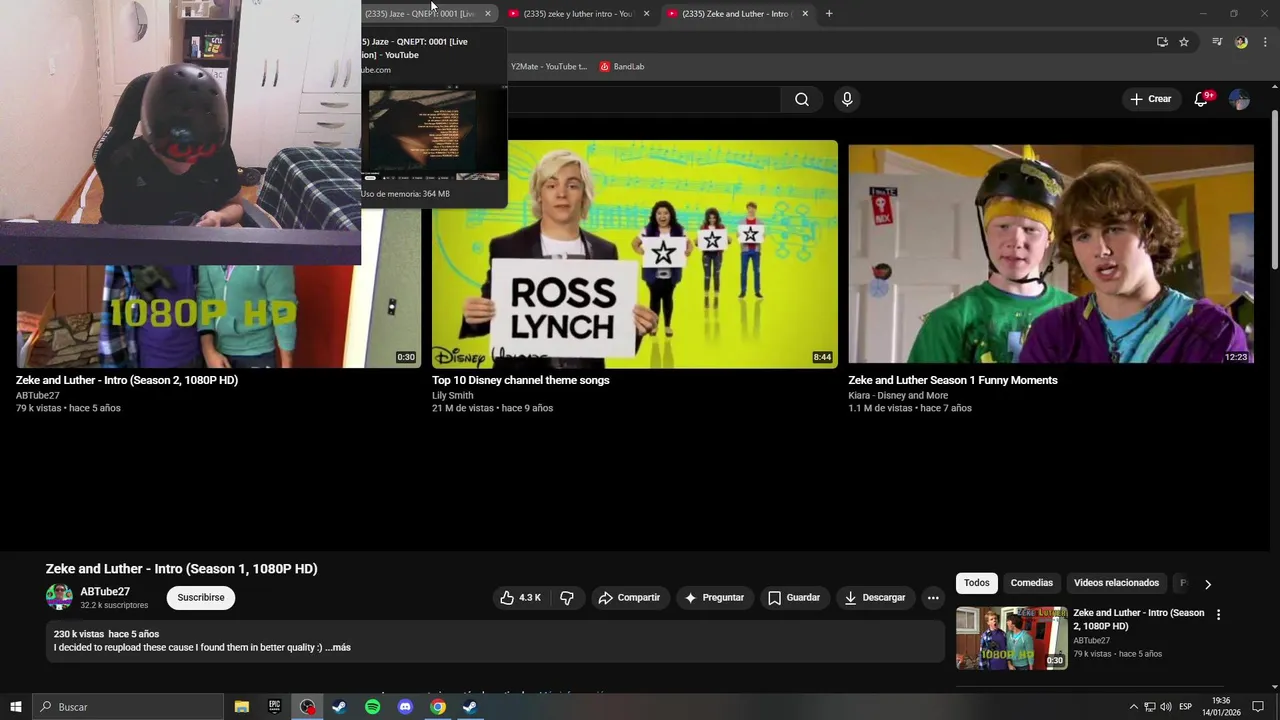
Task: Dislike the video with thumbs down
Action: tap(567, 598)
